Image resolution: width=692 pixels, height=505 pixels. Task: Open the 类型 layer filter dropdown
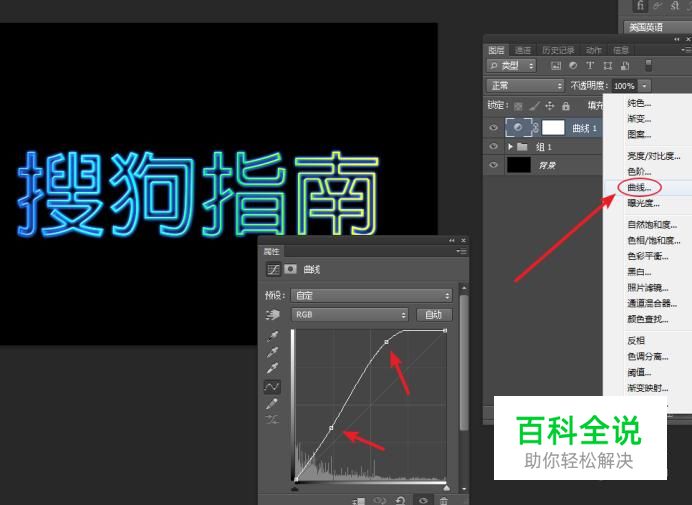pyautogui.click(x=511, y=66)
